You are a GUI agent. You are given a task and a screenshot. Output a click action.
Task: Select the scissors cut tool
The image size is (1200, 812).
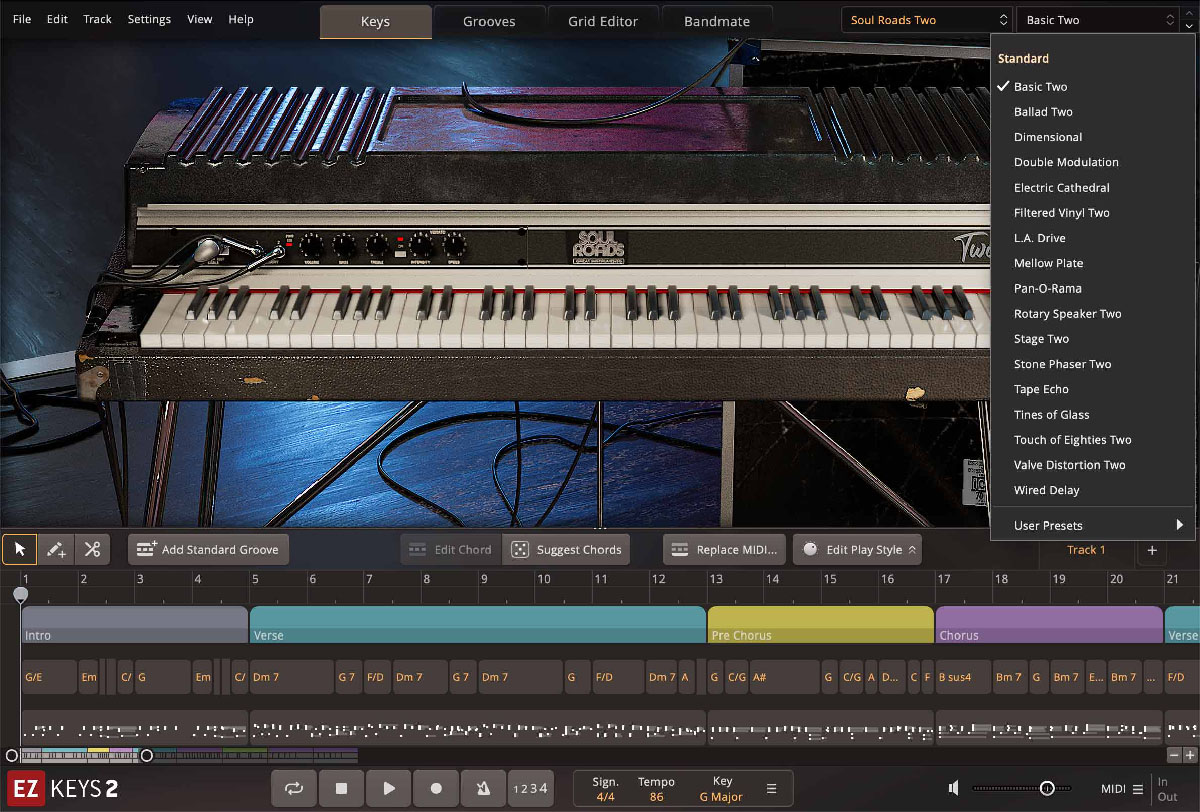tap(92, 549)
